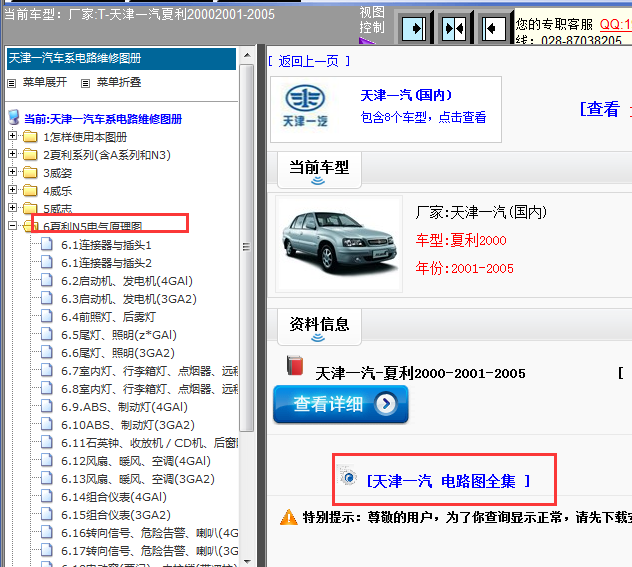Screen dimensions: 632x567
Task: Click the view control center-split icon
Action: tap(454, 29)
